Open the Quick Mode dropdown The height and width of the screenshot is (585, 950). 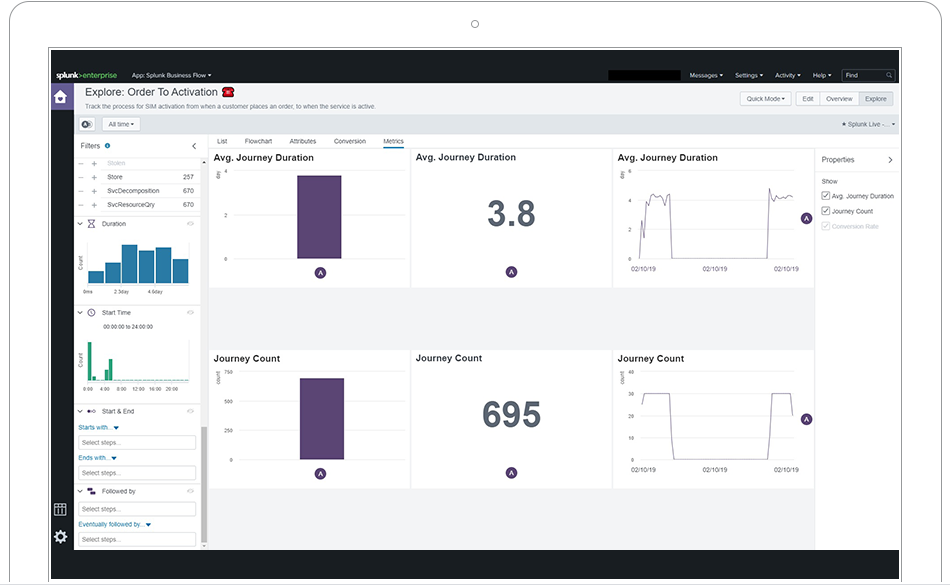click(x=764, y=99)
